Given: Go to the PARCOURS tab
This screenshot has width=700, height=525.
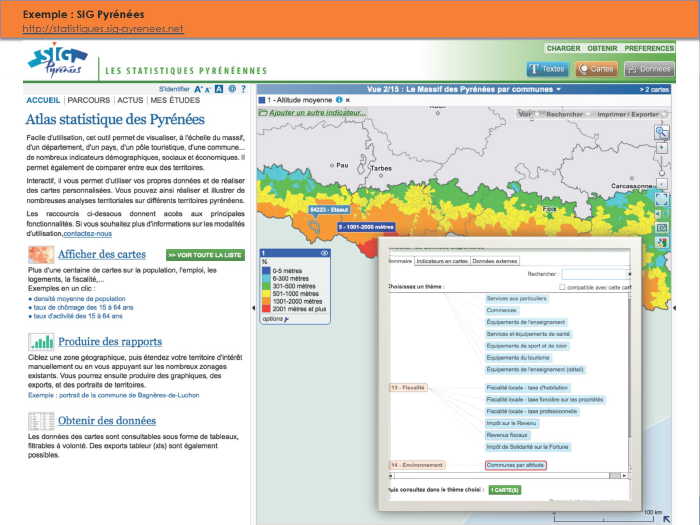Looking at the screenshot, I should [88, 100].
